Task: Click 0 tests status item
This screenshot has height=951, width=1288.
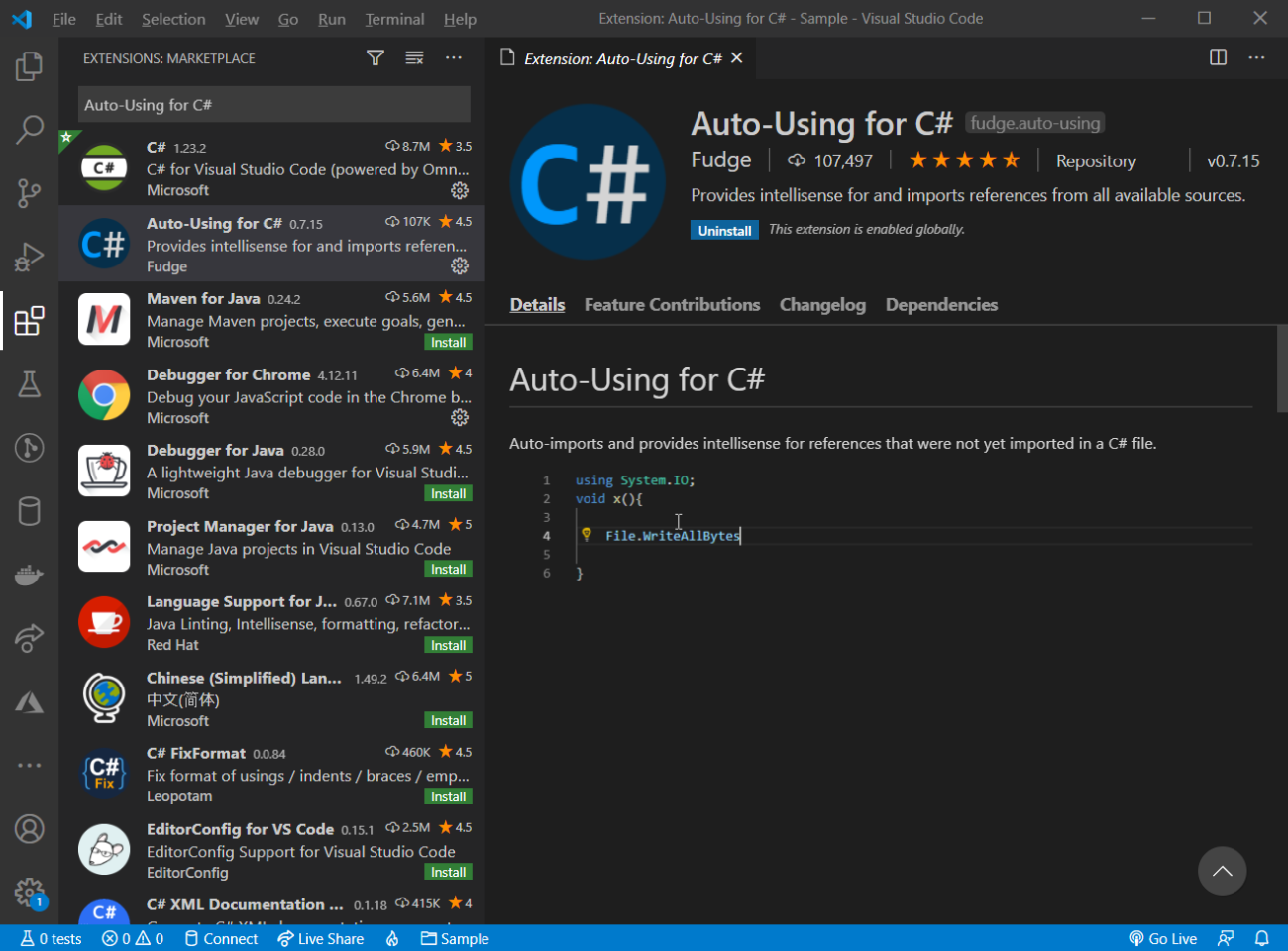Action: (51, 938)
